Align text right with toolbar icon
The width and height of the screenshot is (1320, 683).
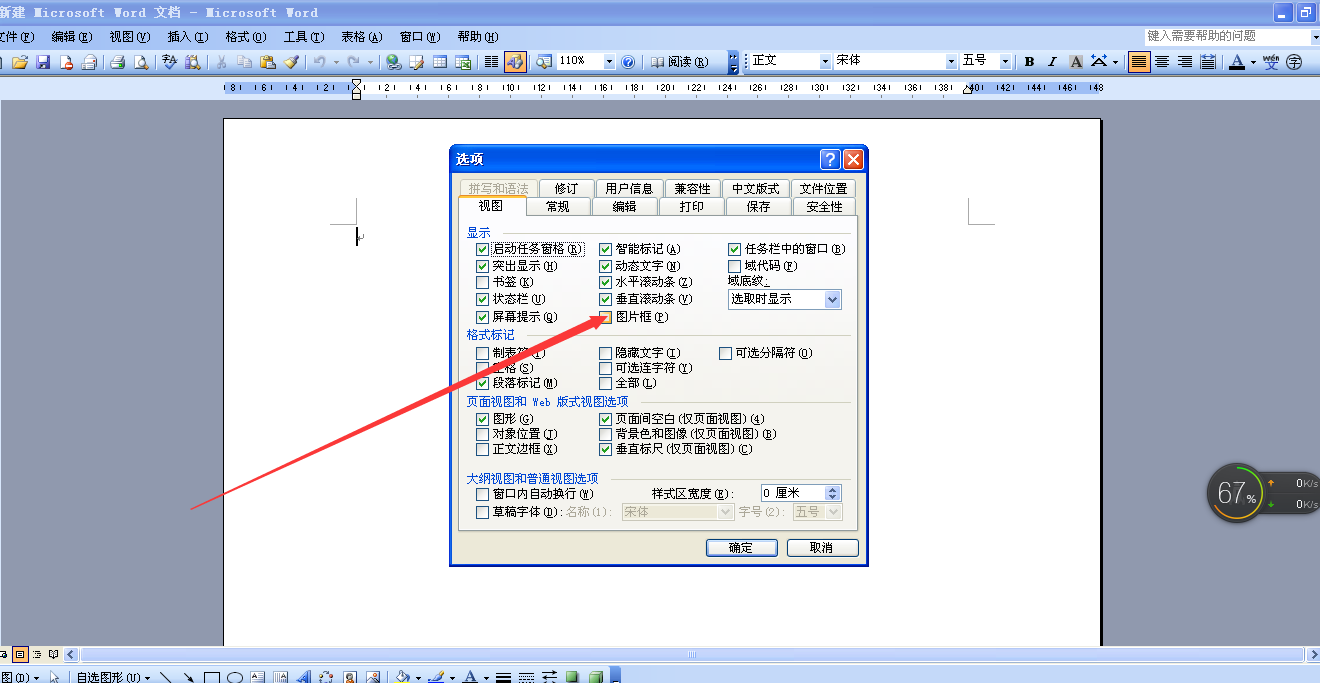point(1185,62)
